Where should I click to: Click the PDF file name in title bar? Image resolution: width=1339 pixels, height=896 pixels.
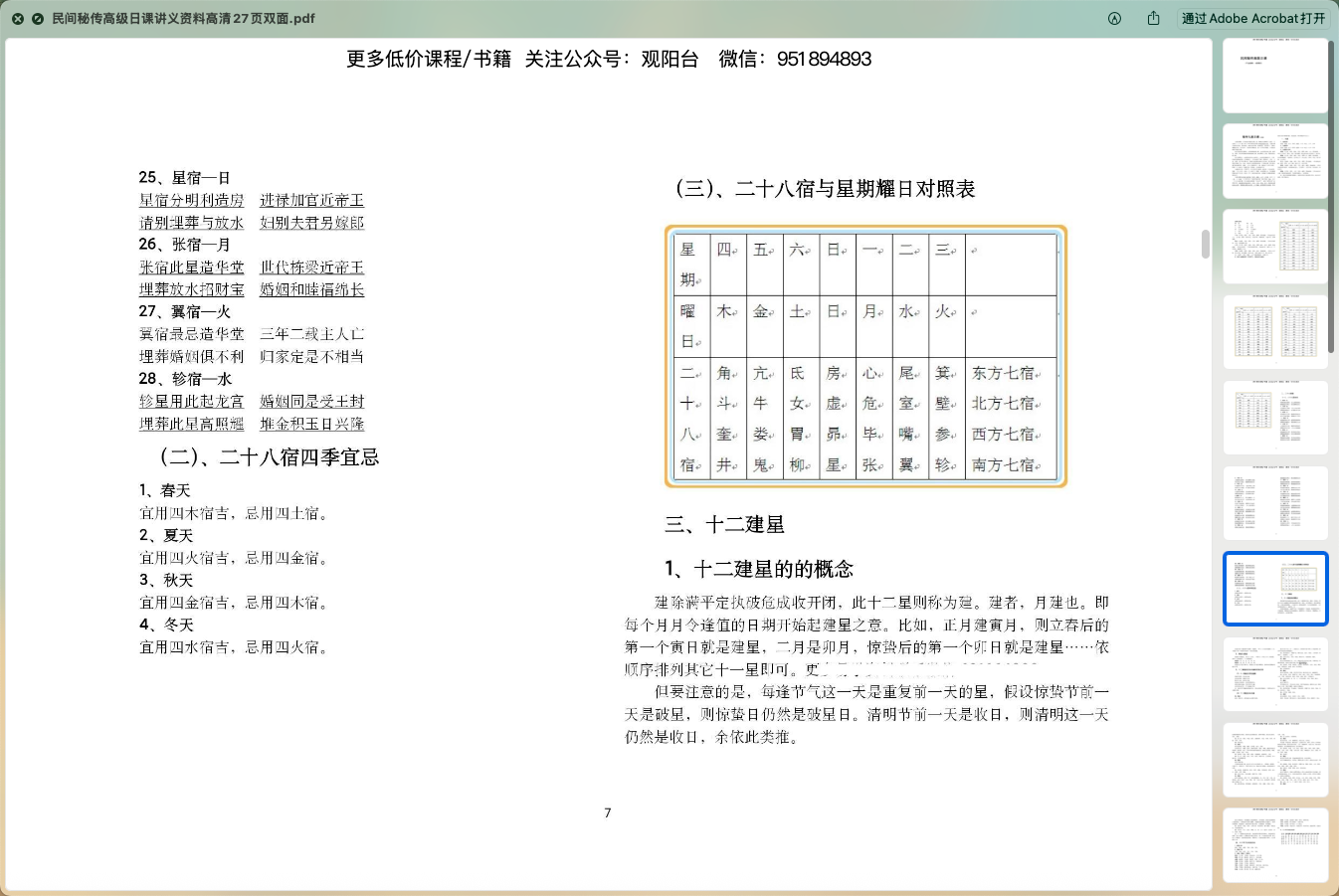183,19
